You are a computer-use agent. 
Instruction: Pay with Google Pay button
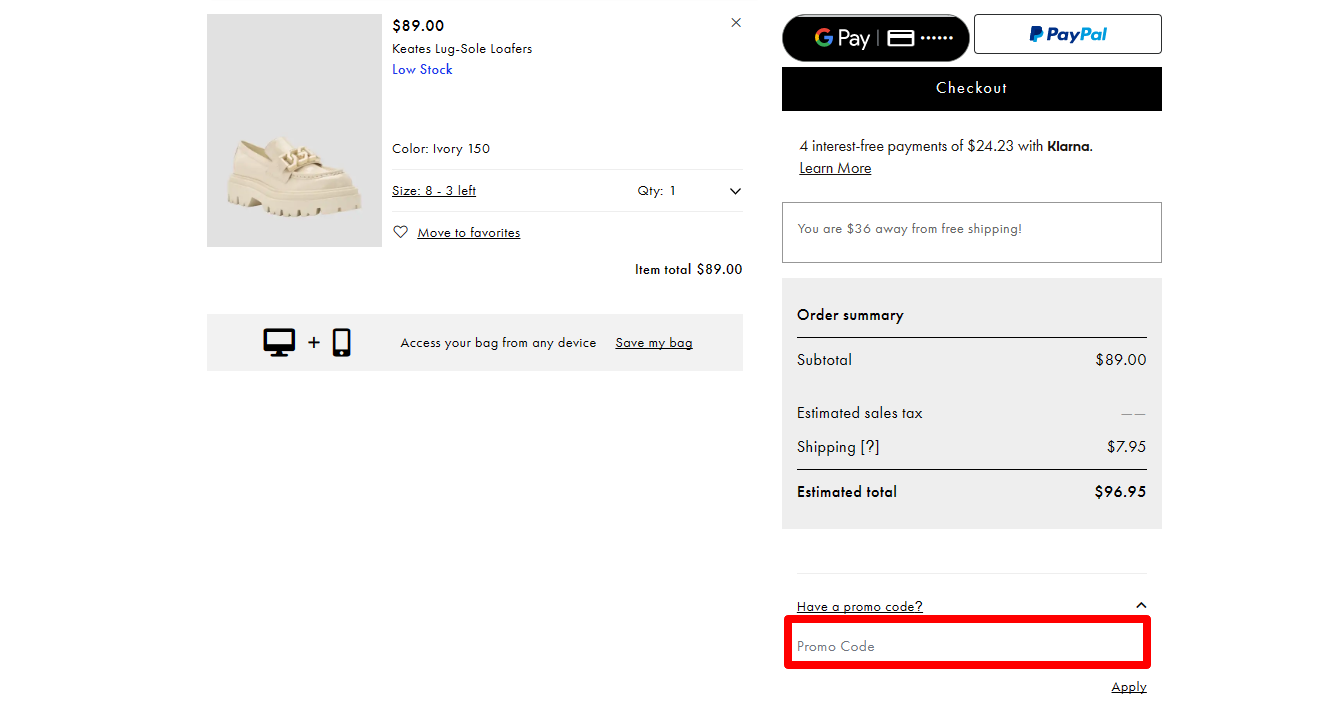pyautogui.click(x=876, y=38)
